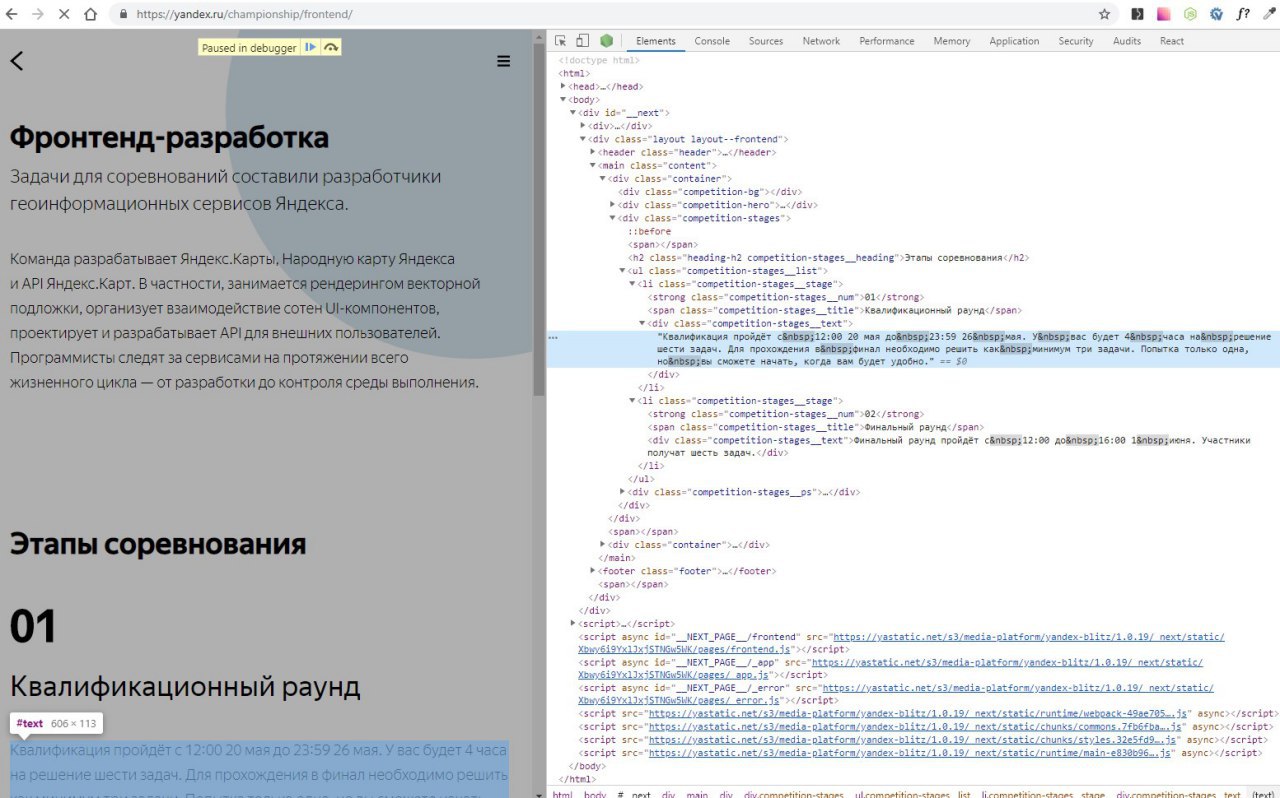Click the Этапы соревнования heading on page
Screen dimensions: 1280x798
(158, 544)
